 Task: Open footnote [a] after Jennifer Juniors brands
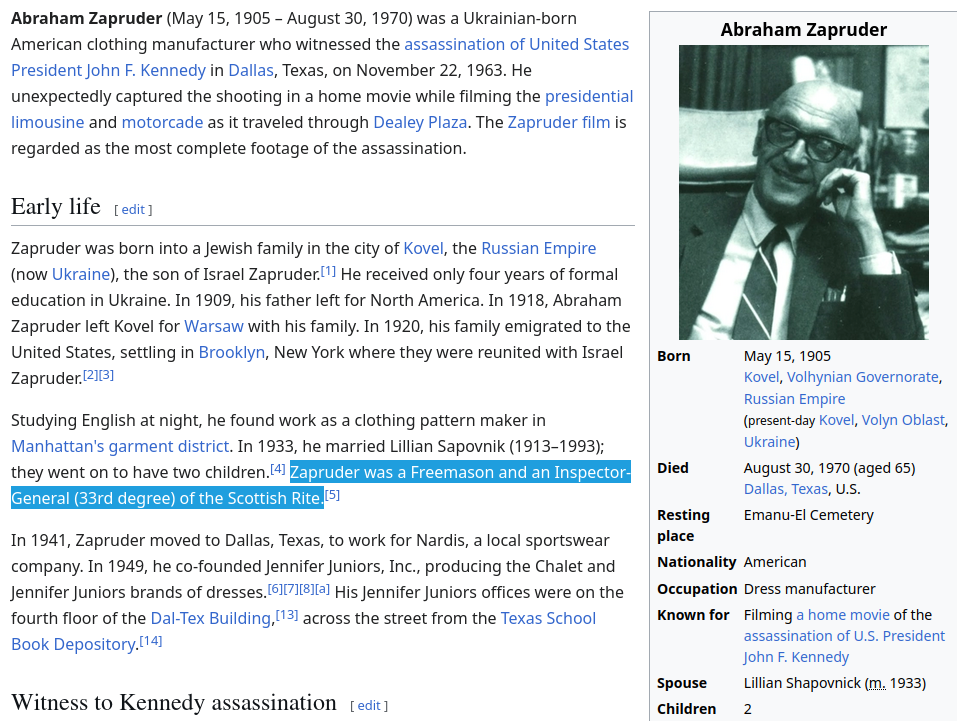(x=322, y=589)
